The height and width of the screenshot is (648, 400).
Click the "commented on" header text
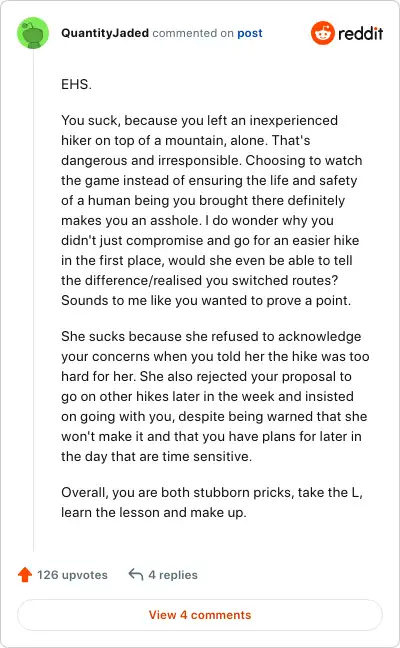pos(193,33)
